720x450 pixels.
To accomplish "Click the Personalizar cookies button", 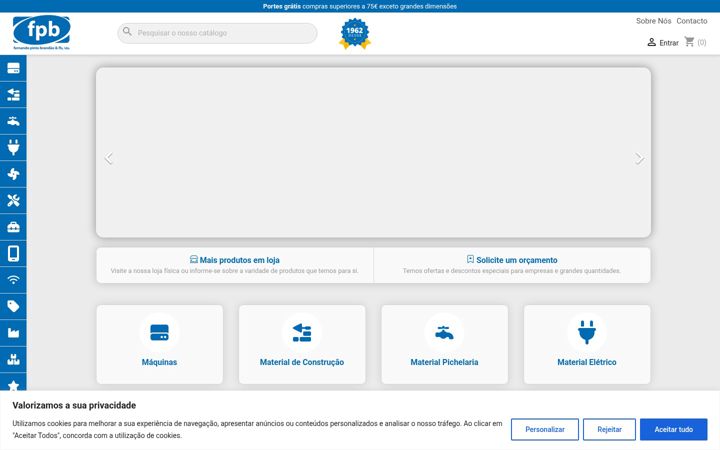I will (545, 429).
